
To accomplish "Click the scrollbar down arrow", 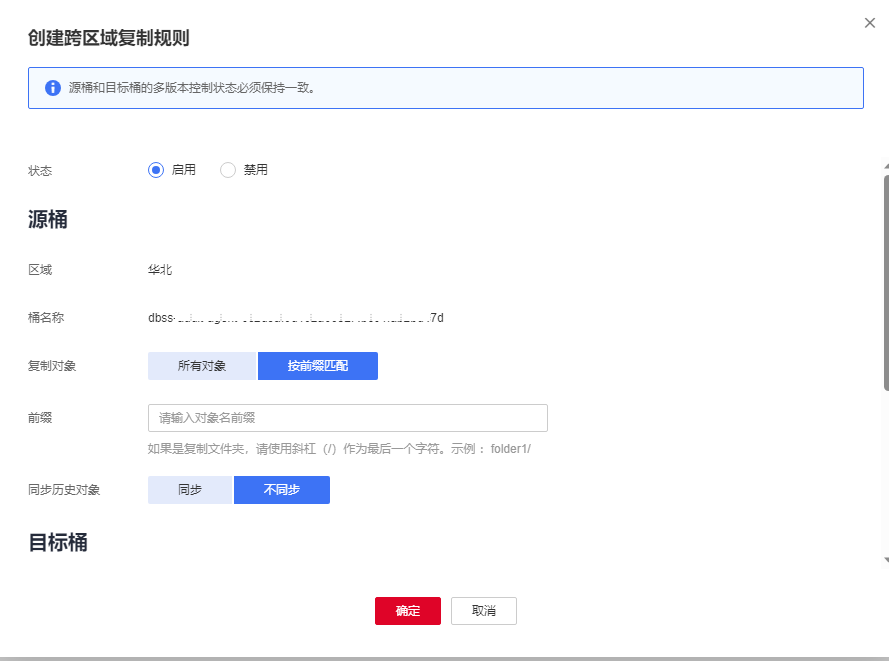I will (885, 560).
